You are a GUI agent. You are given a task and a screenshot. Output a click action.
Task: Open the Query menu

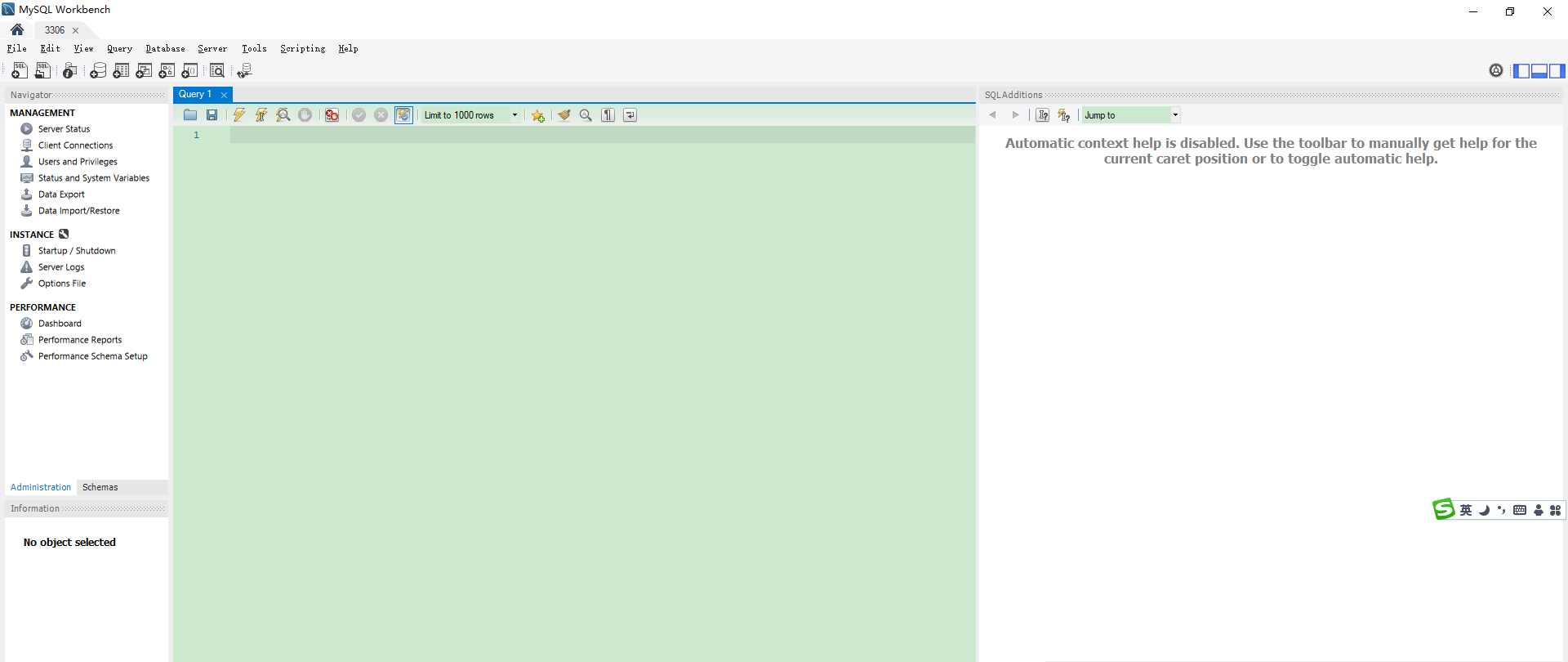pos(119,49)
